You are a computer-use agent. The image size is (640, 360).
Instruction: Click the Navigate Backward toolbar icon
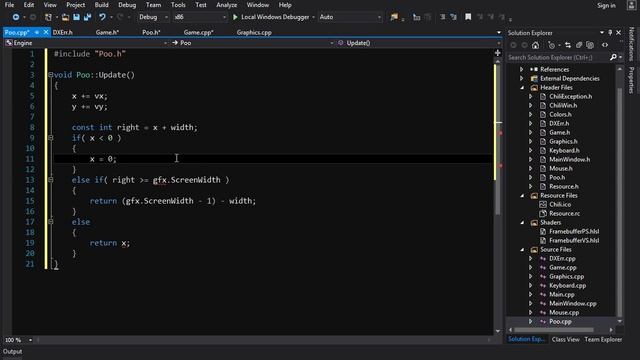(16, 17)
